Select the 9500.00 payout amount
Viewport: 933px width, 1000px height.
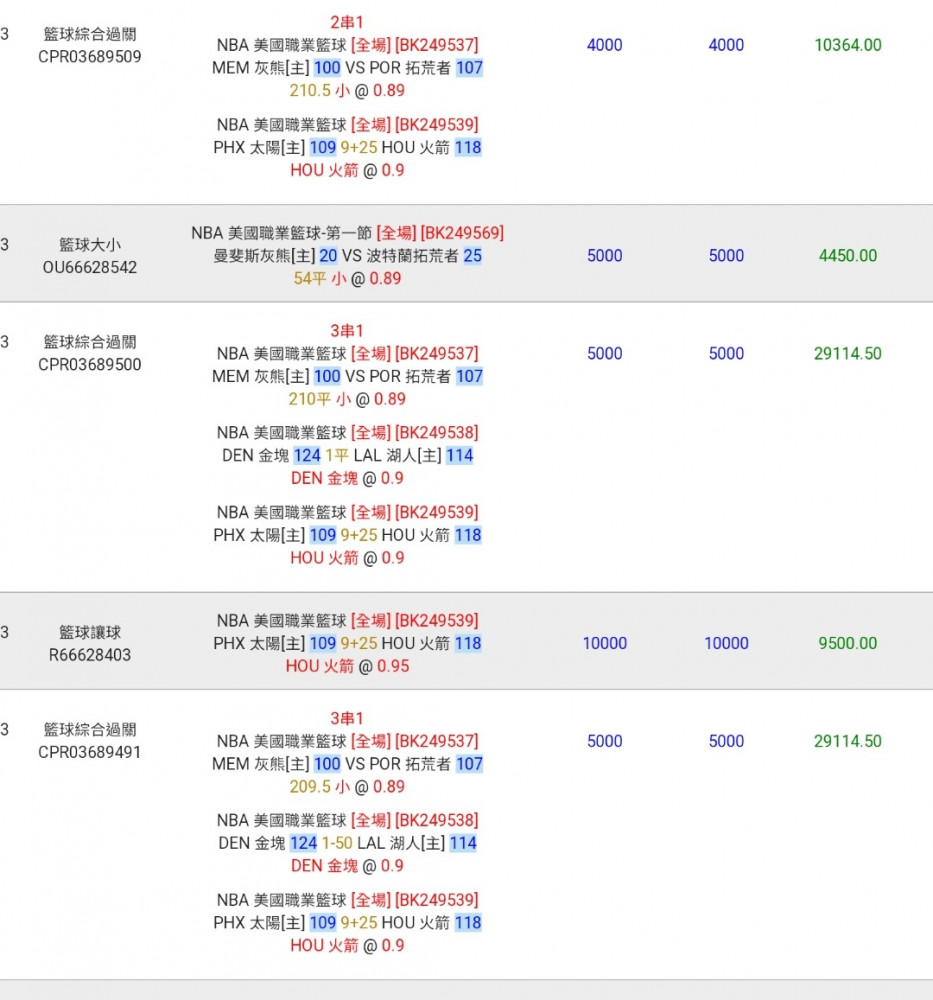pos(848,643)
